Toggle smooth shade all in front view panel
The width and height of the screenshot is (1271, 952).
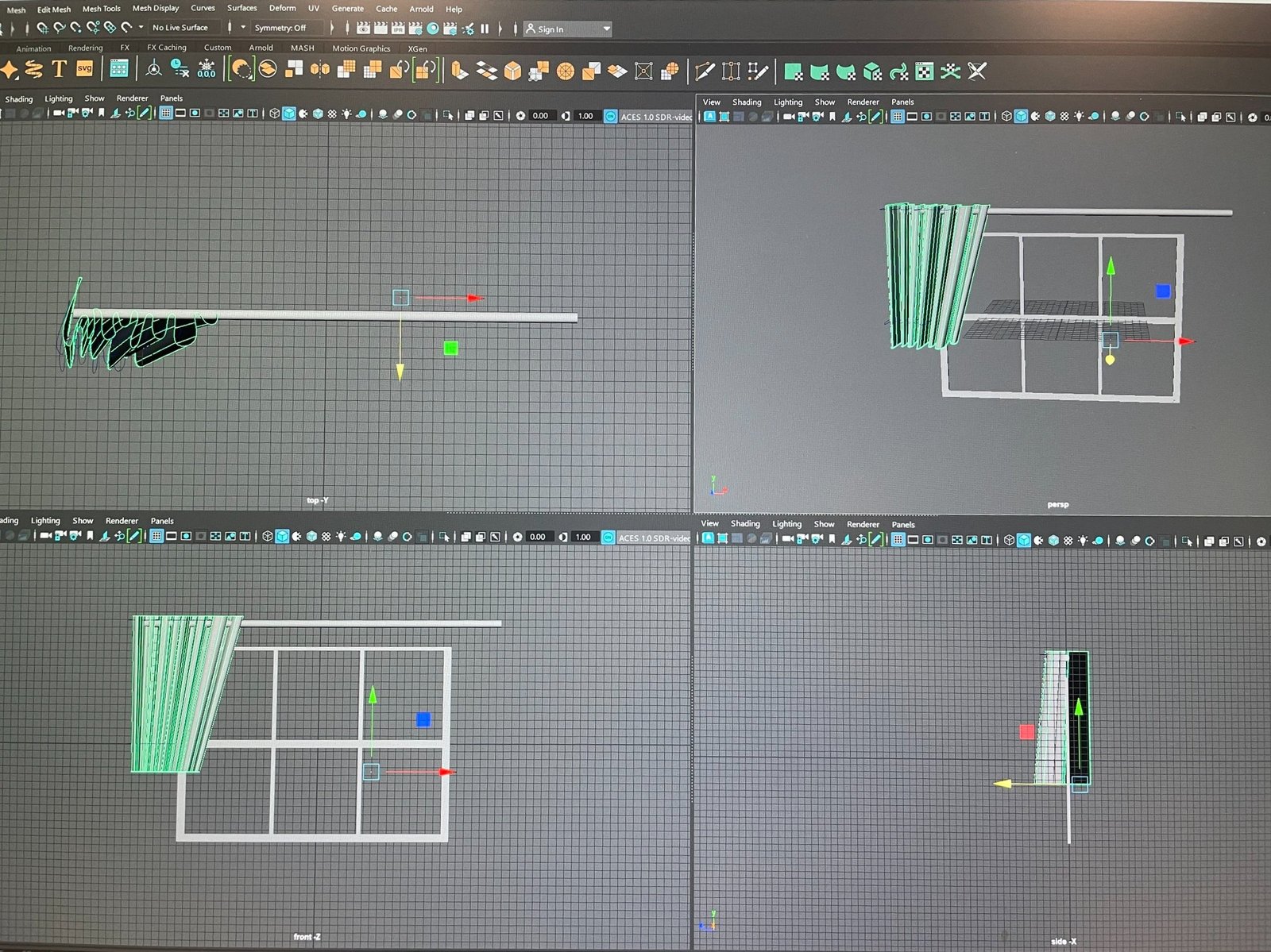(282, 537)
